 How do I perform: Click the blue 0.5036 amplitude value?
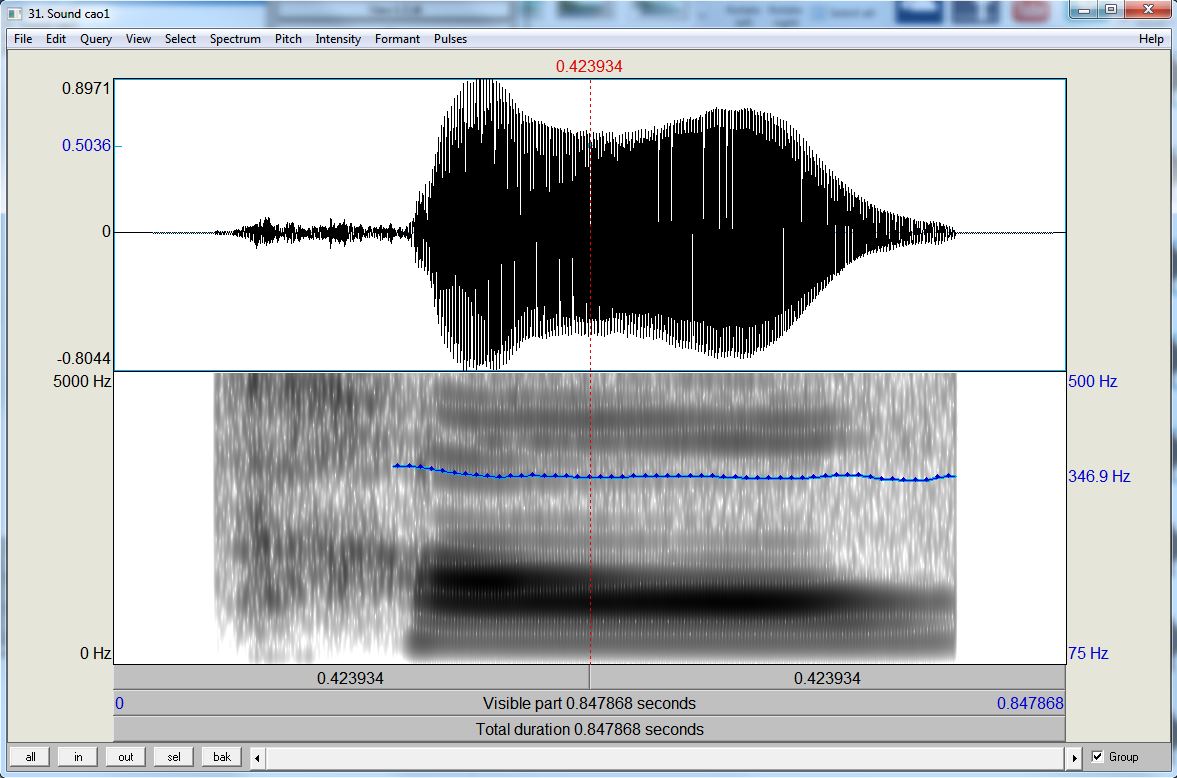[x=86, y=146]
